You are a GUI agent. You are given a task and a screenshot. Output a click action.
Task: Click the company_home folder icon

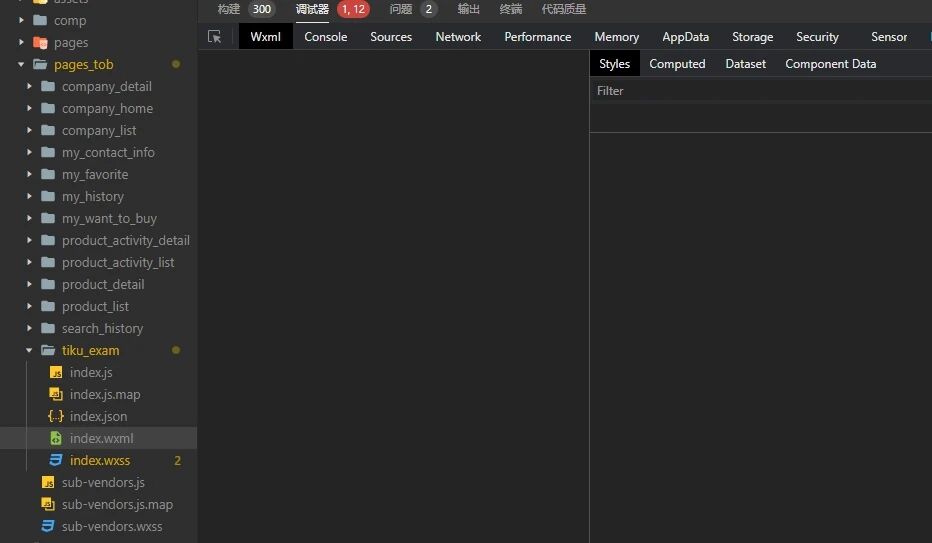[48, 108]
